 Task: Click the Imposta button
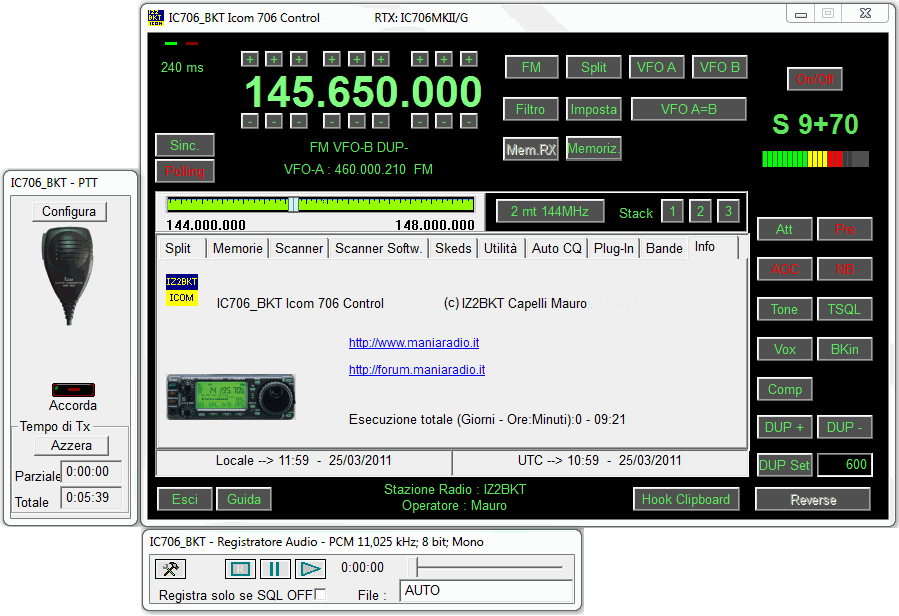pyautogui.click(x=593, y=109)
